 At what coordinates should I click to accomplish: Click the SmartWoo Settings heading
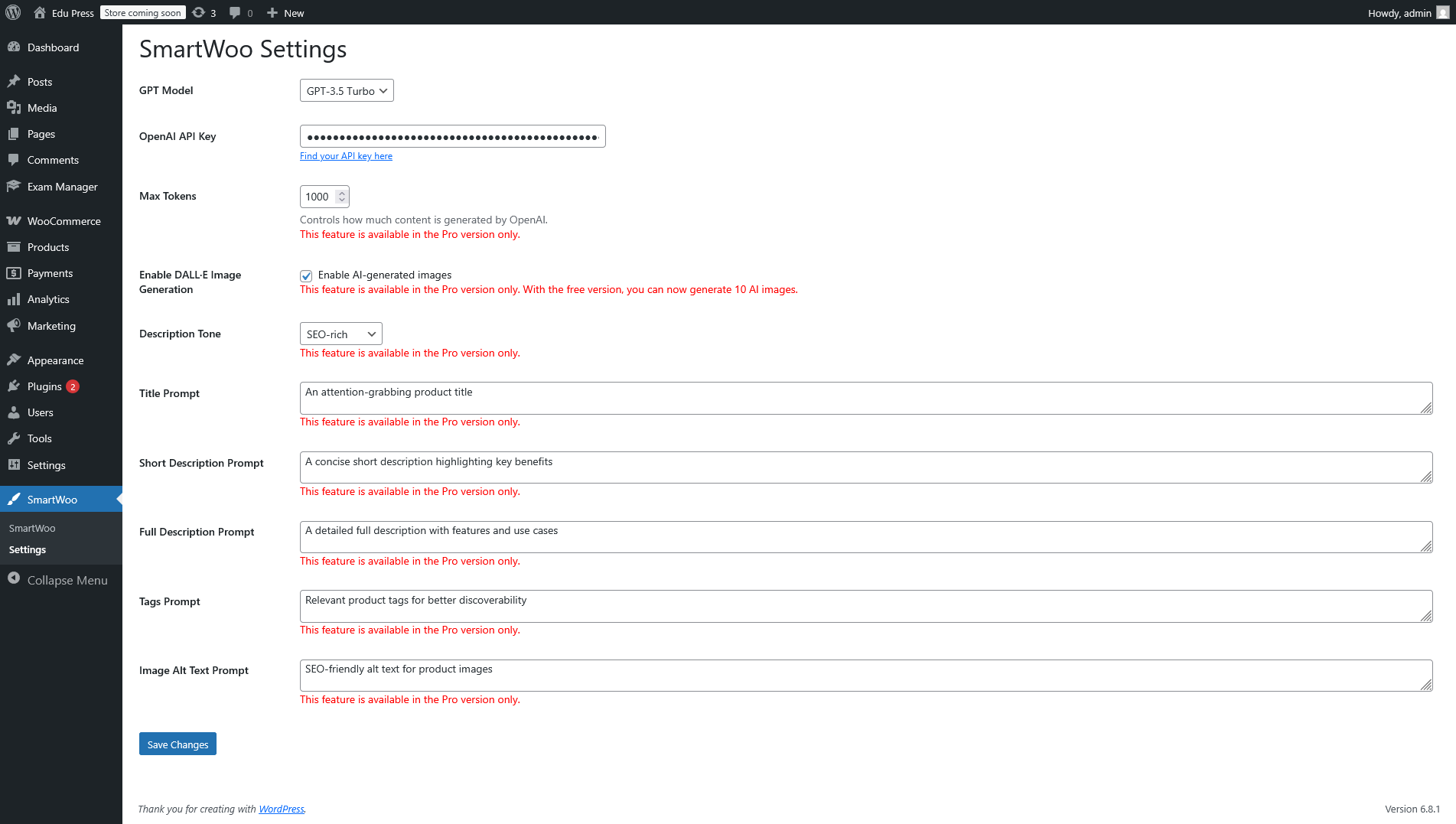pos(243,49)
